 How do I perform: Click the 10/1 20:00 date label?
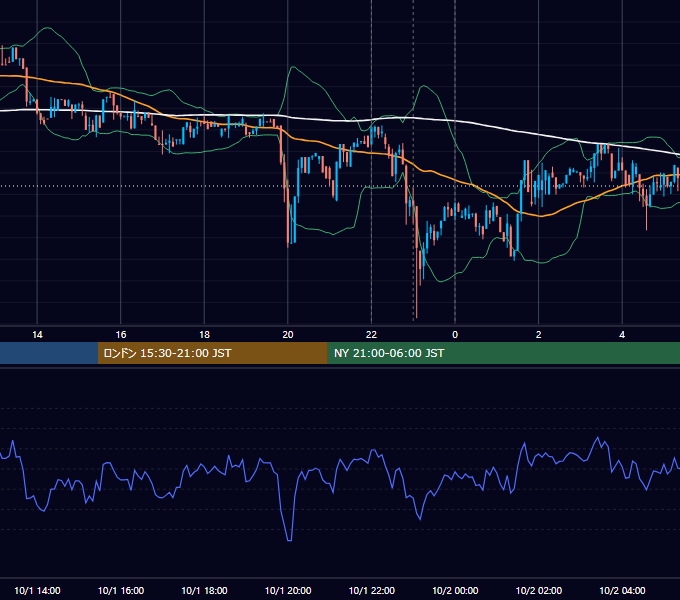click(288, 590)
